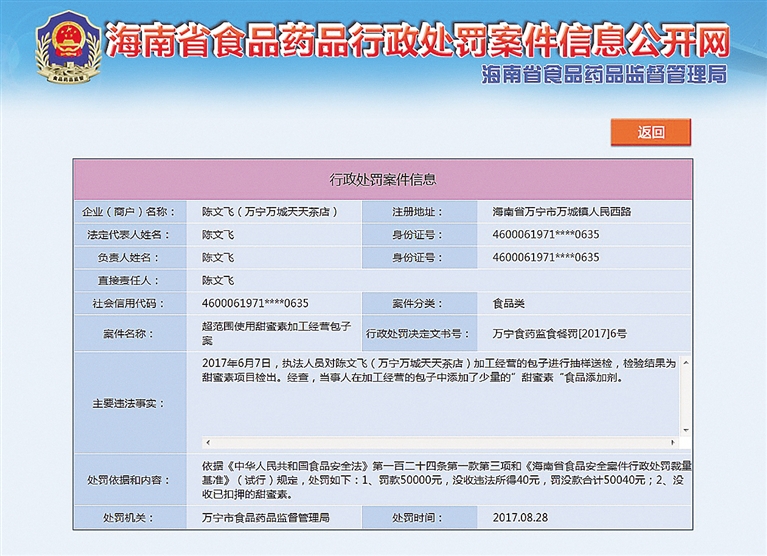The width and height of the screenshot is (767, 556).
Task: Click the 返回 button
Action: [650, 132]
